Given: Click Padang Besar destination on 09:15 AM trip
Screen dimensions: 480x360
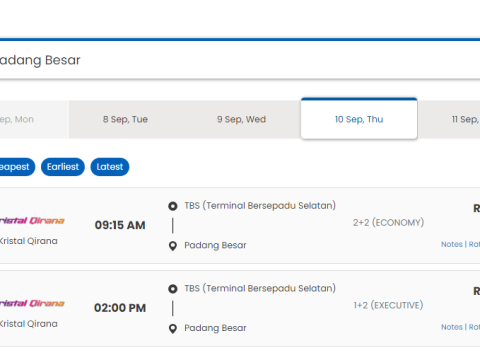Looking at the screenshot, I should (215, 245).
